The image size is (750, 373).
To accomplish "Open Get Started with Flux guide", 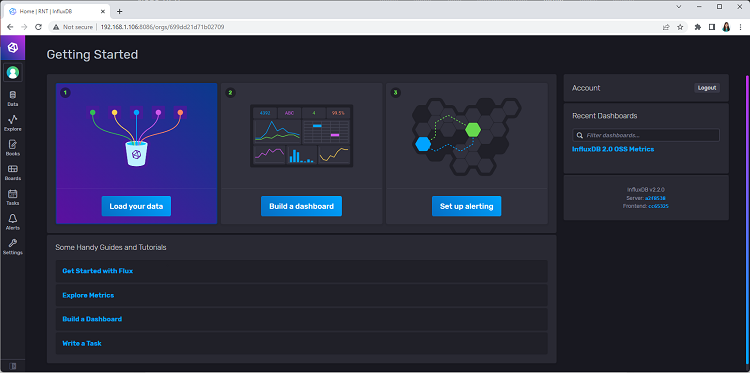I will coord(98,271).
